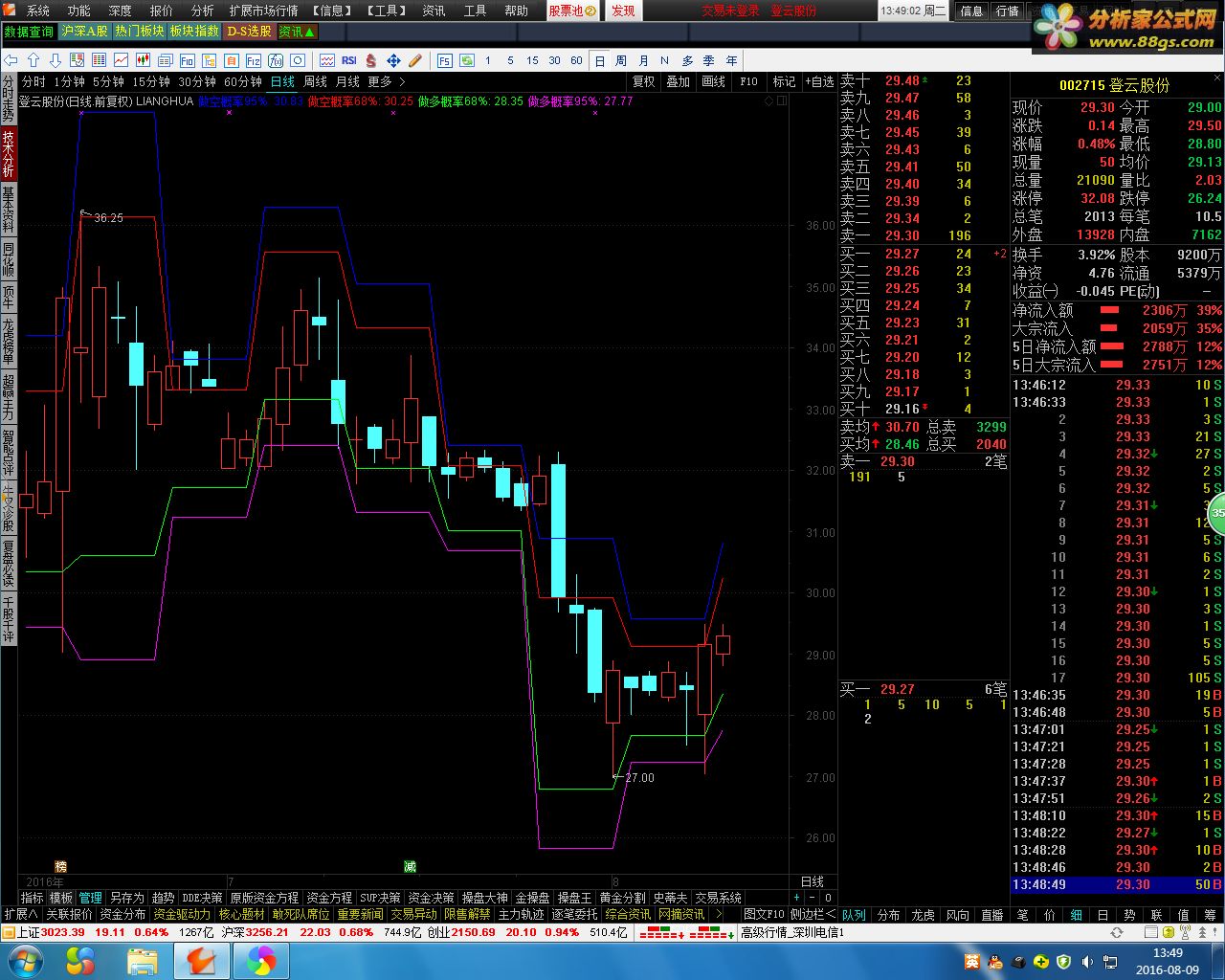Toggle 叠加 overlay on the chart
Screen dimensions: 1225x980
(x=678, y=81)
